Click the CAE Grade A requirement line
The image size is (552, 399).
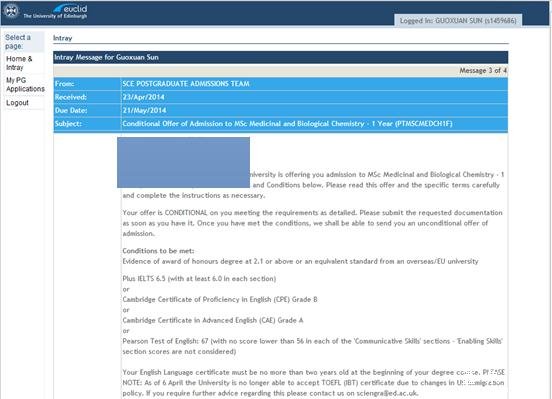point(213,320)
